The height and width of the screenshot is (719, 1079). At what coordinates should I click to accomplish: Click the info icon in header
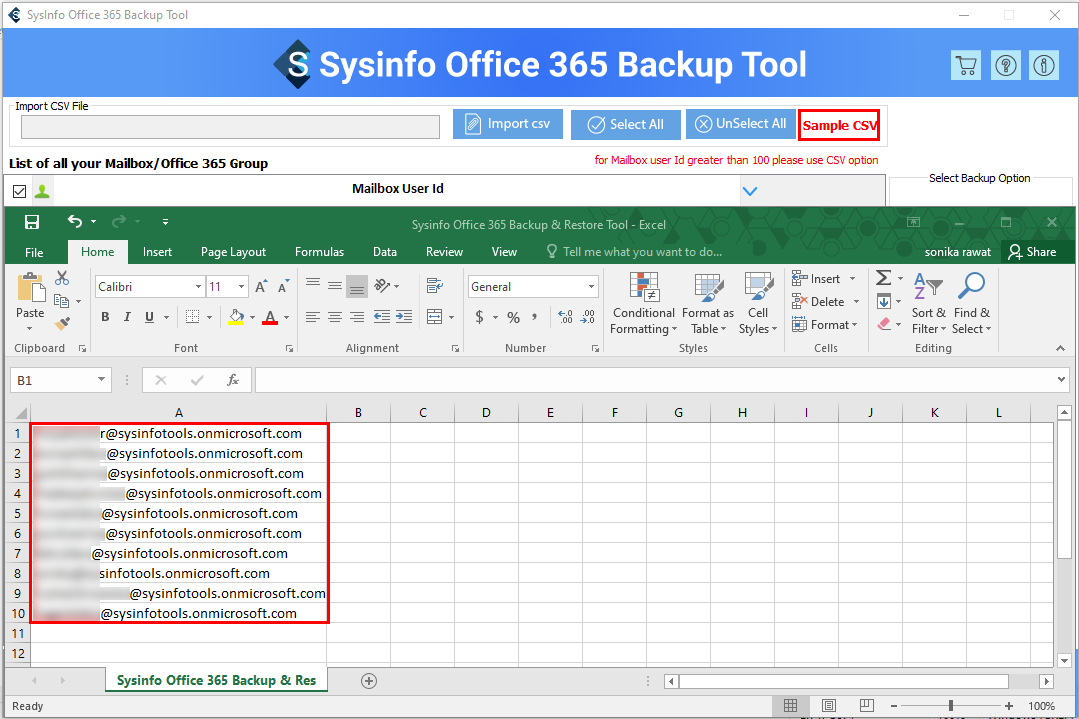pyautogui.click(x=1044, y=65)
